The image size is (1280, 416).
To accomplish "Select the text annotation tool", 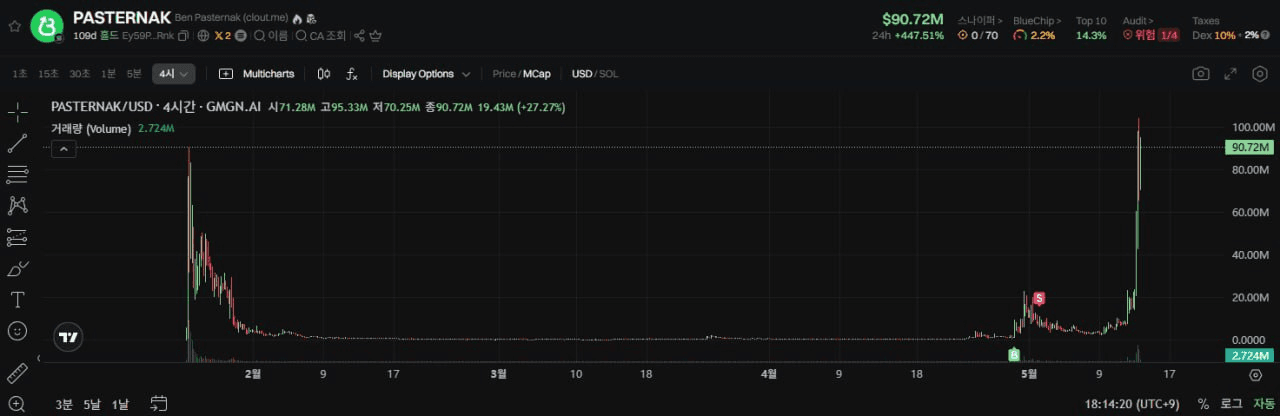I will click(17, 299).
